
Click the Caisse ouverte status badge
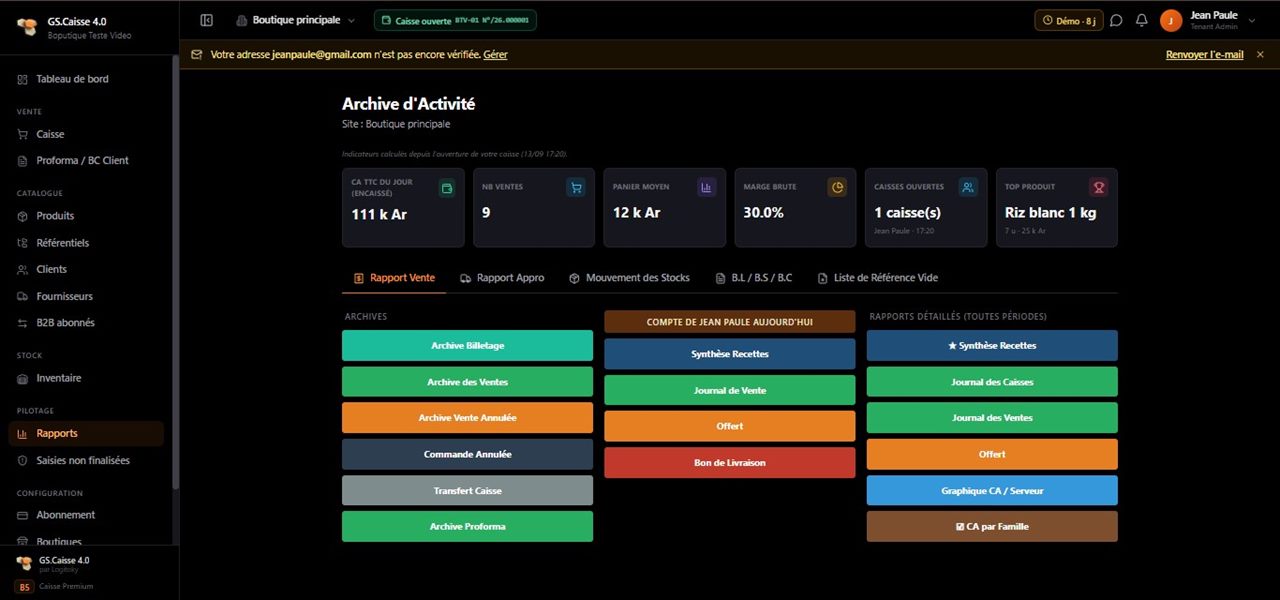click(455, 20)
